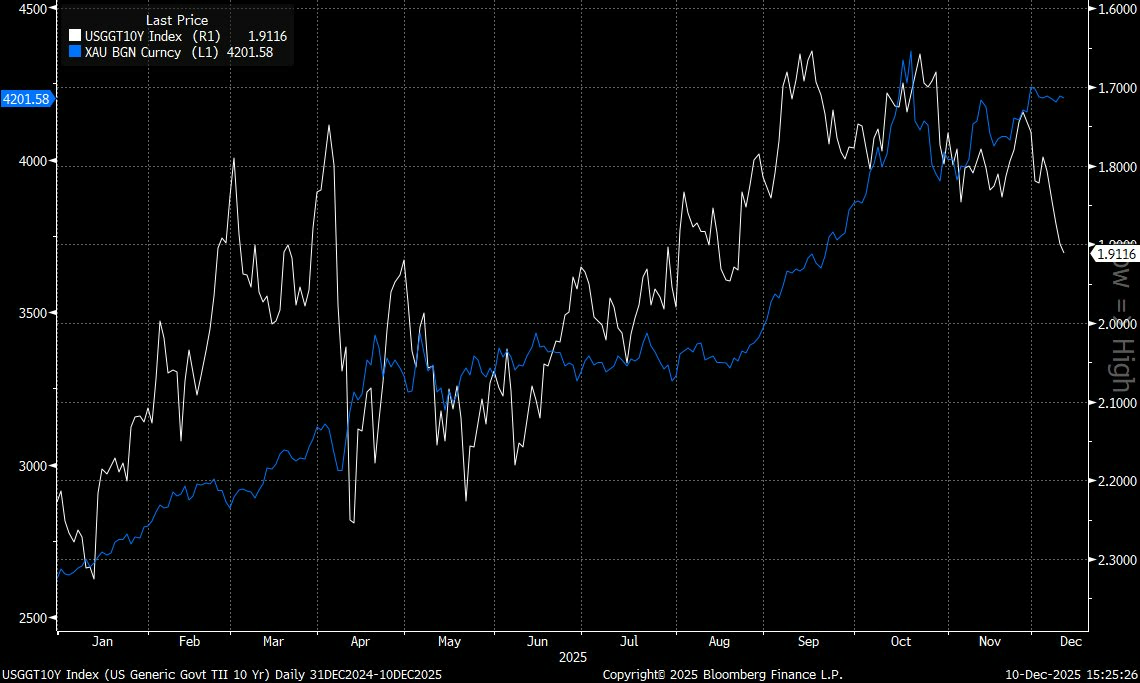This screenshot has height=683, width=1140.
Task: Click the 4201.58 value in the legend
Action: 251,52
